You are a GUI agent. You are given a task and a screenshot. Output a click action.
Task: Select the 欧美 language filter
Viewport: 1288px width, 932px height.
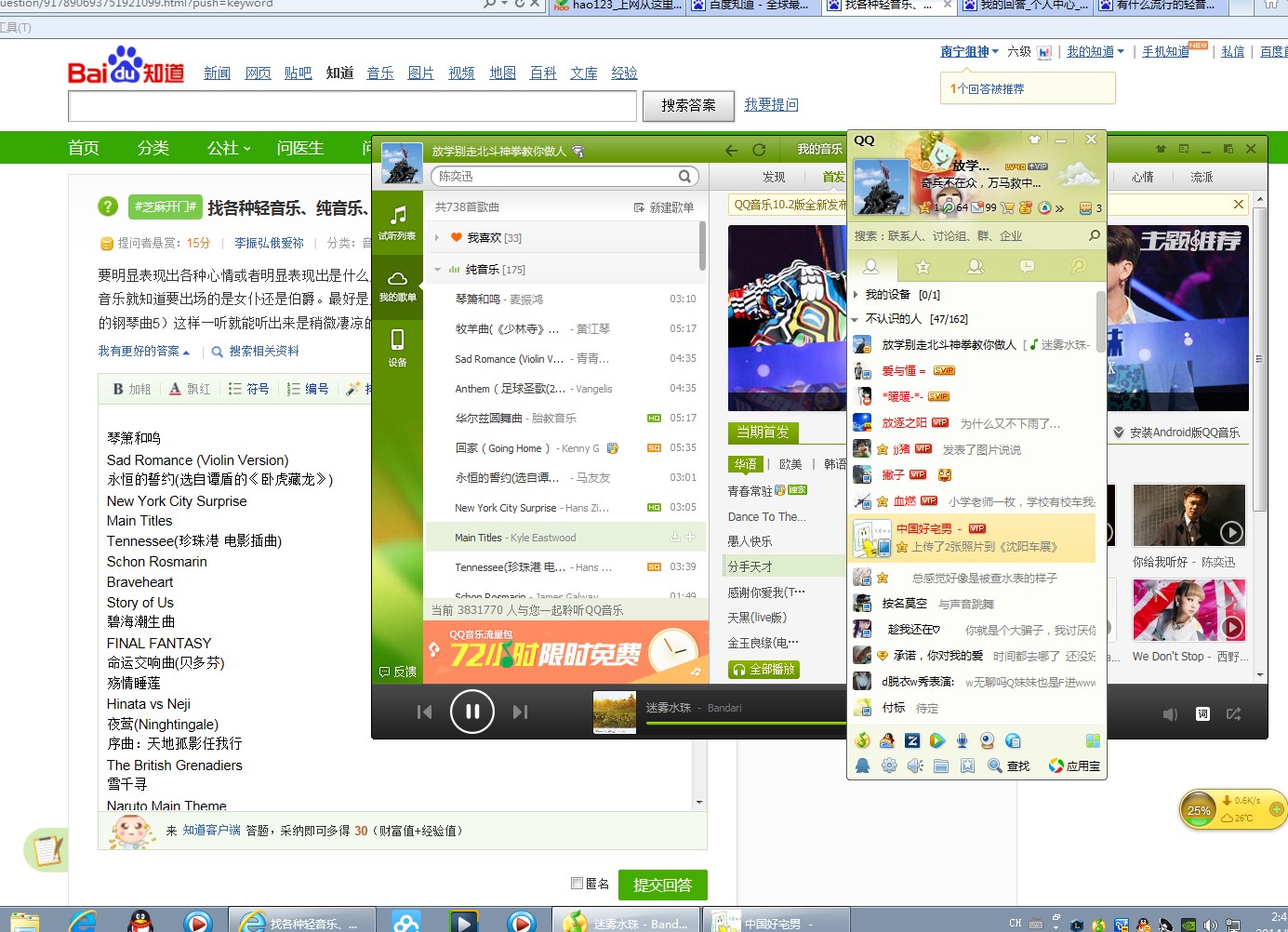pos(790,464)
